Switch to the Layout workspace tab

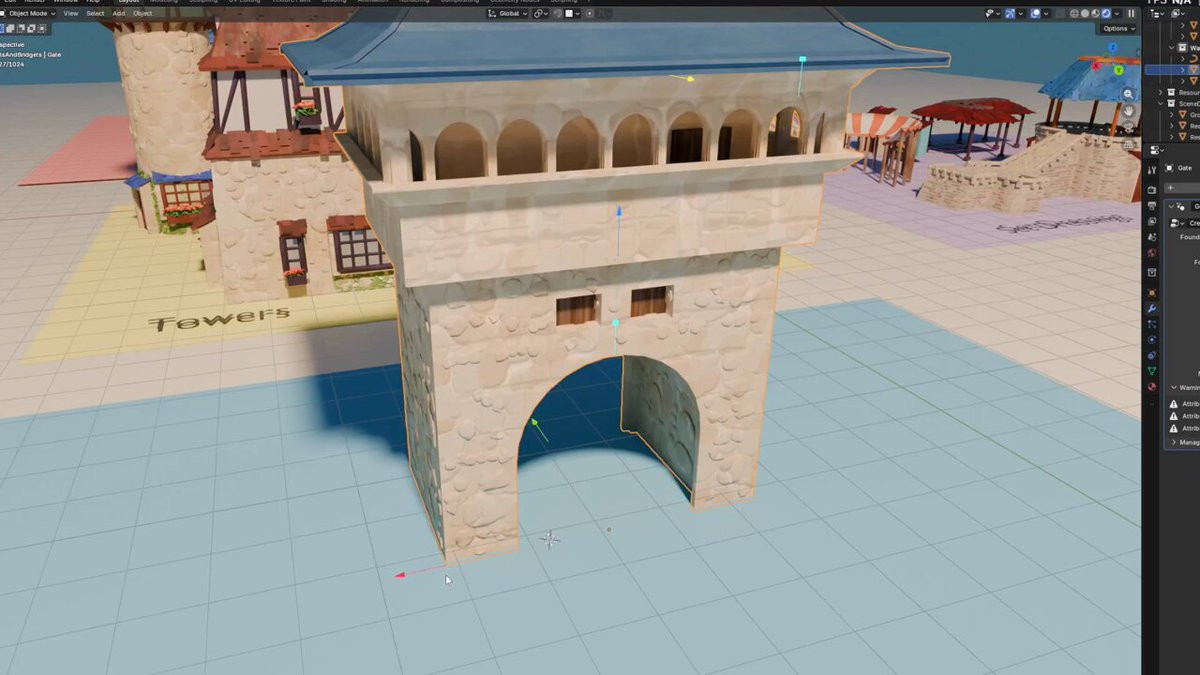click(x=129, y=2)
